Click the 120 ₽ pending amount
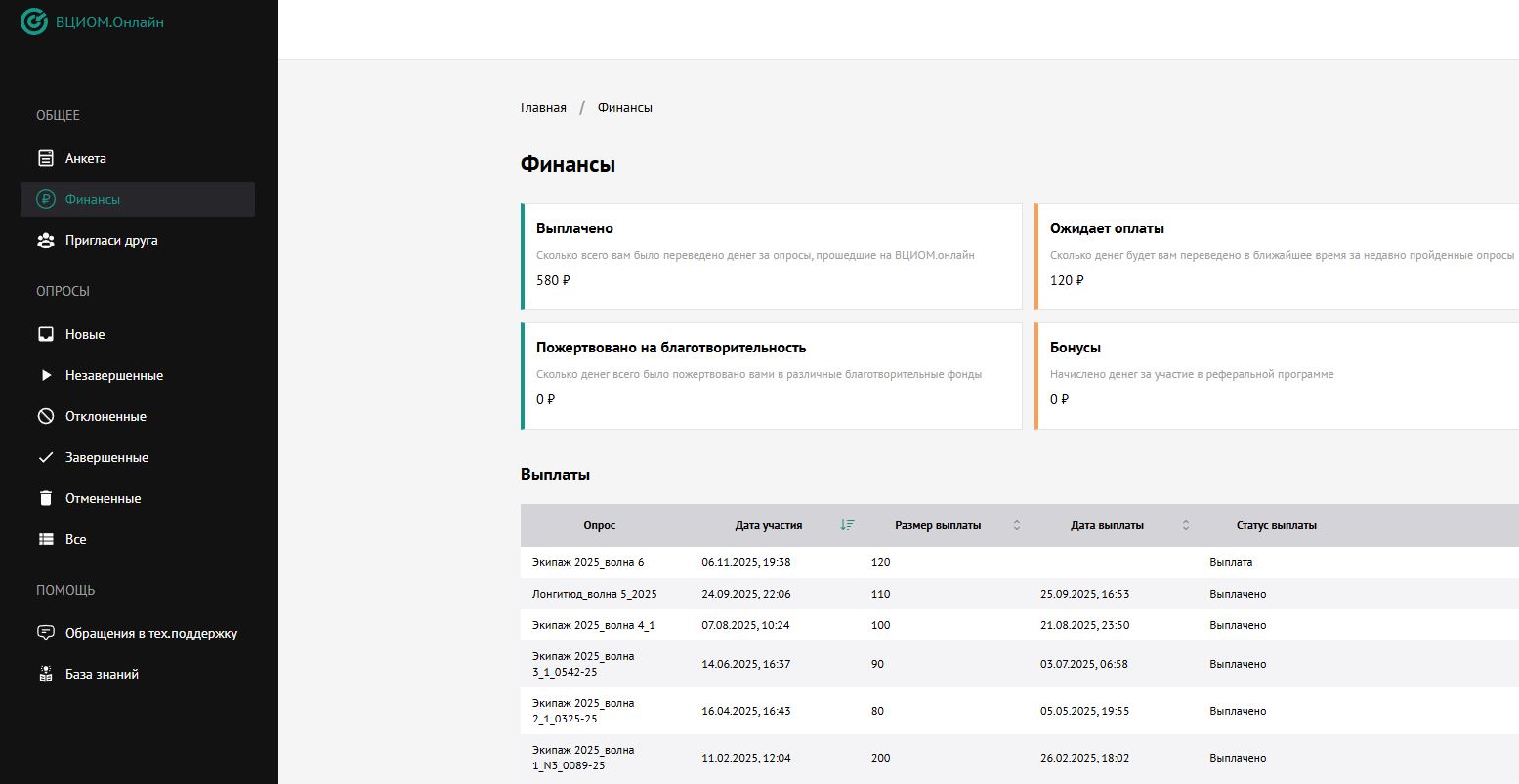 1067,280
